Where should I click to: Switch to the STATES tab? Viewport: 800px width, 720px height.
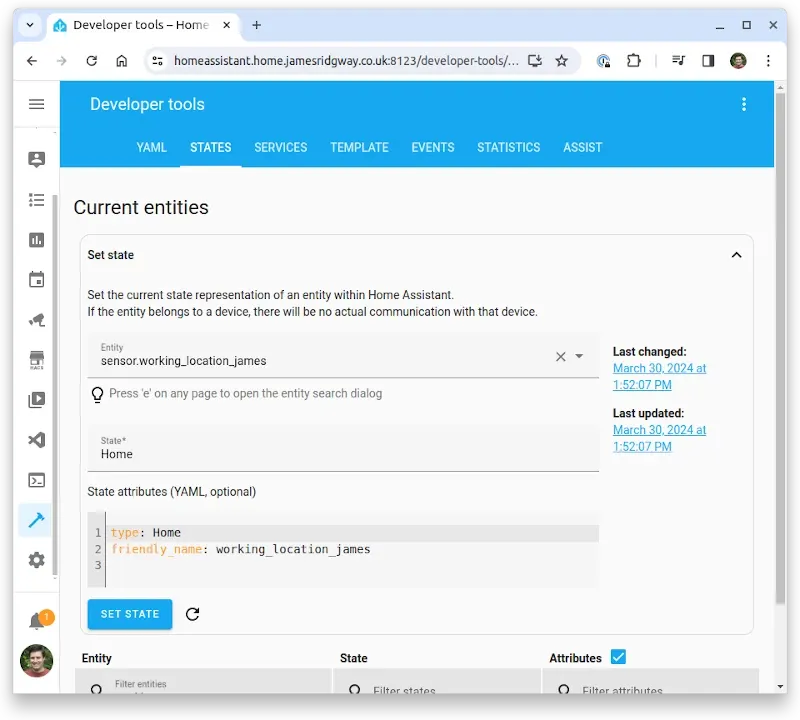click(211, 147)
